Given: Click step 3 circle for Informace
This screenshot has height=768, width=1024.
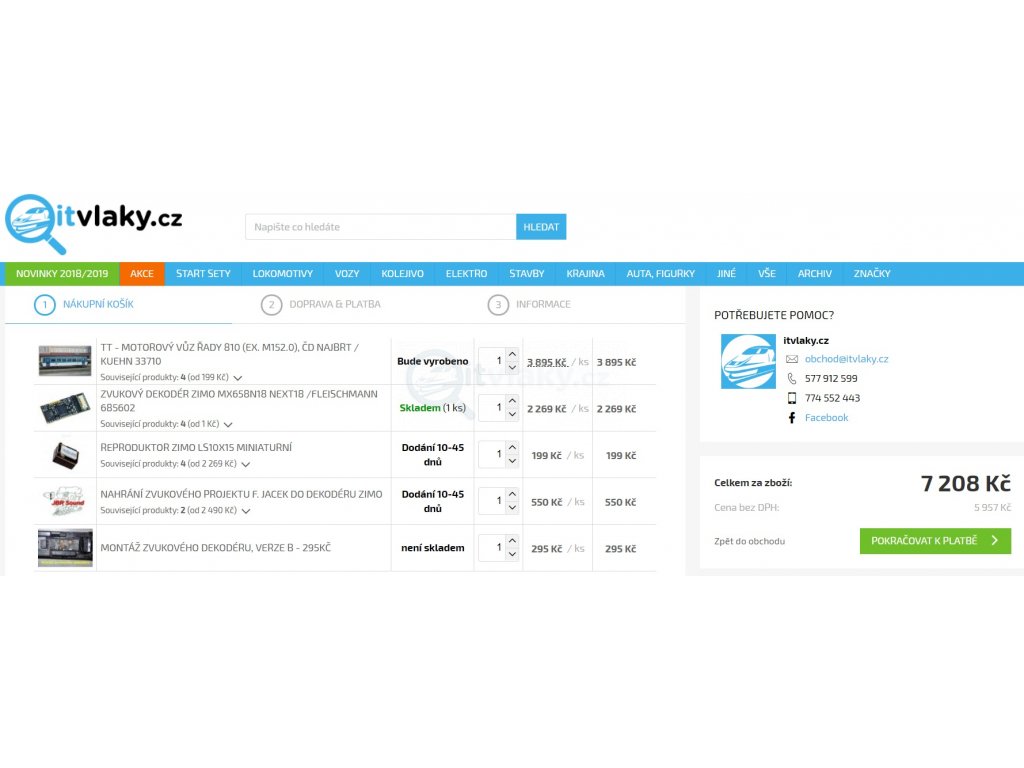Looking at the screenshot, I should tap(498, 305).
